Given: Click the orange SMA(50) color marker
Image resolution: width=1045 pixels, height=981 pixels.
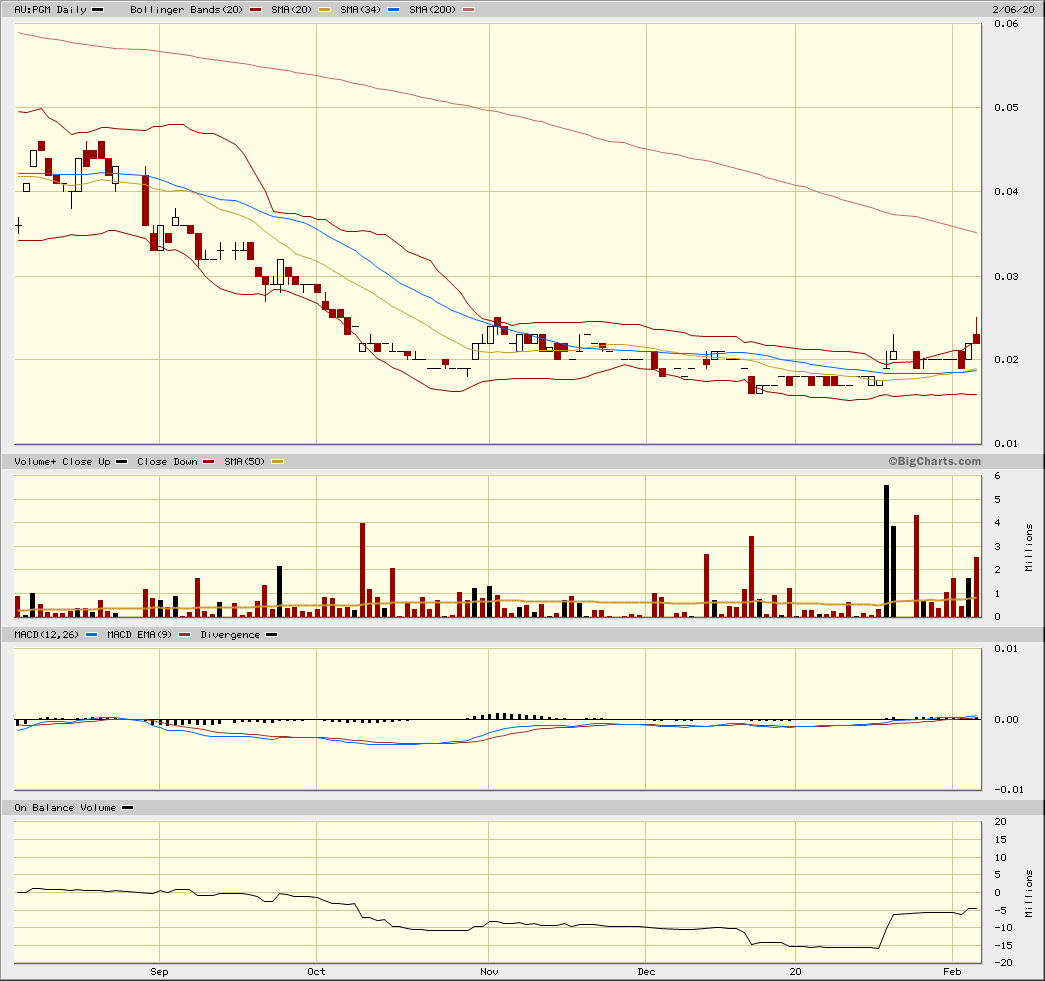Looking at the screenshot, I should 277,462.
